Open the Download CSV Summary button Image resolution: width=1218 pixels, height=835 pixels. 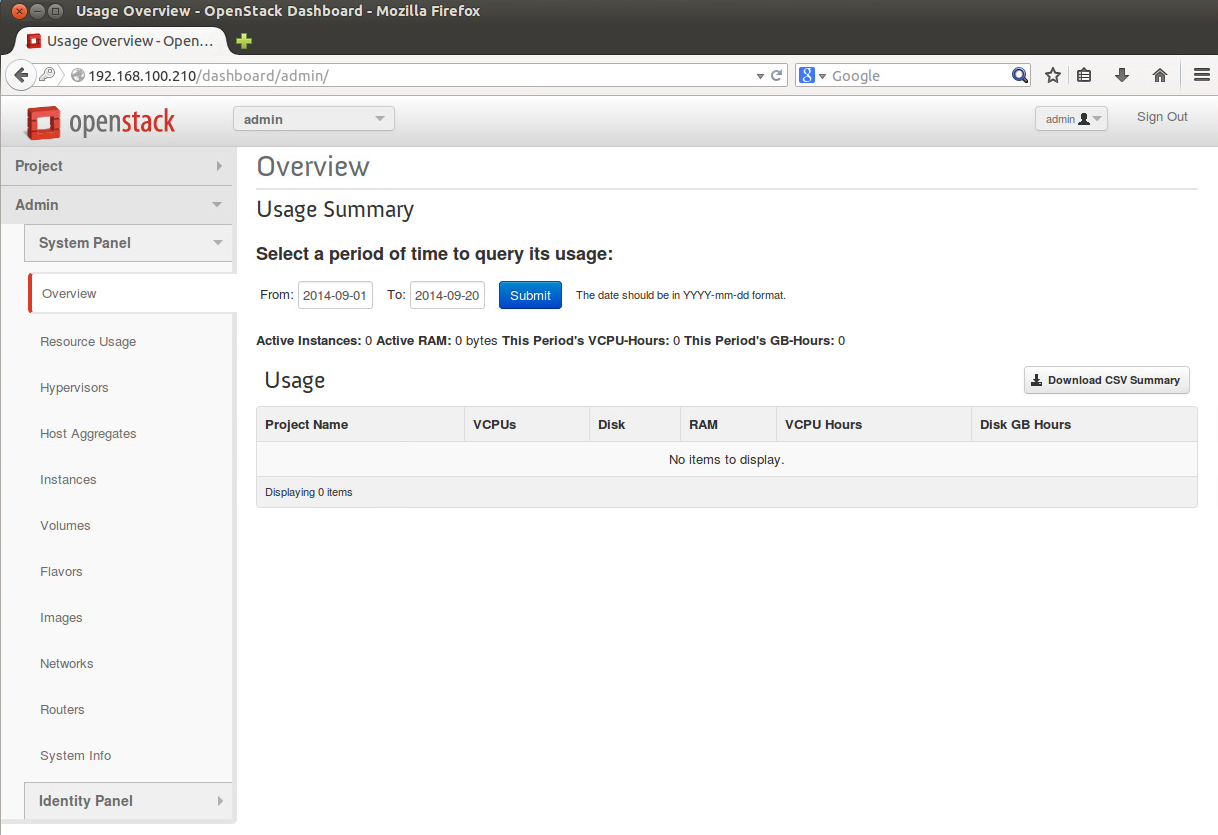(x=1106, y=380)
